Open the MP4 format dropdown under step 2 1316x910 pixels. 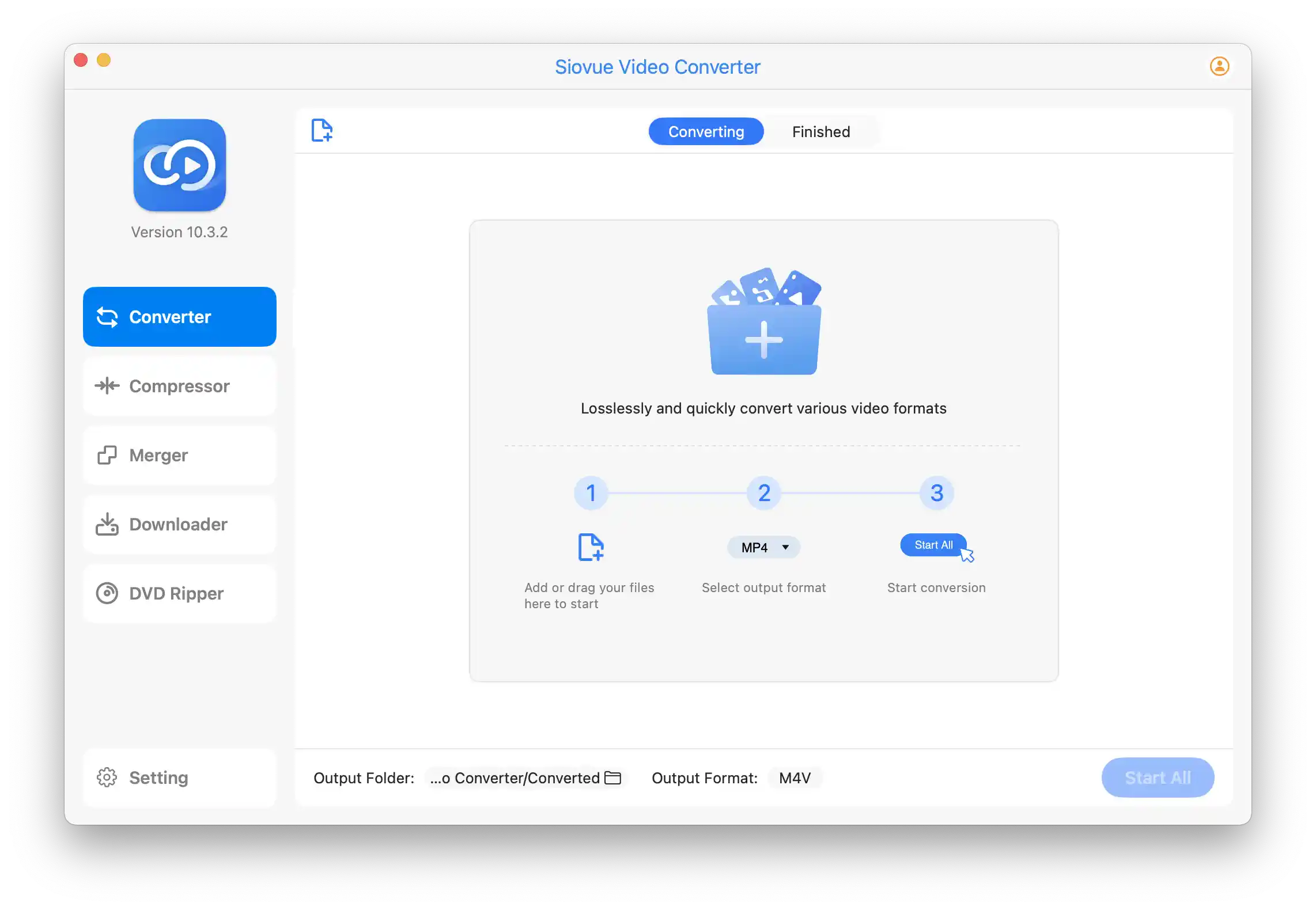click(x=764, y=547)
